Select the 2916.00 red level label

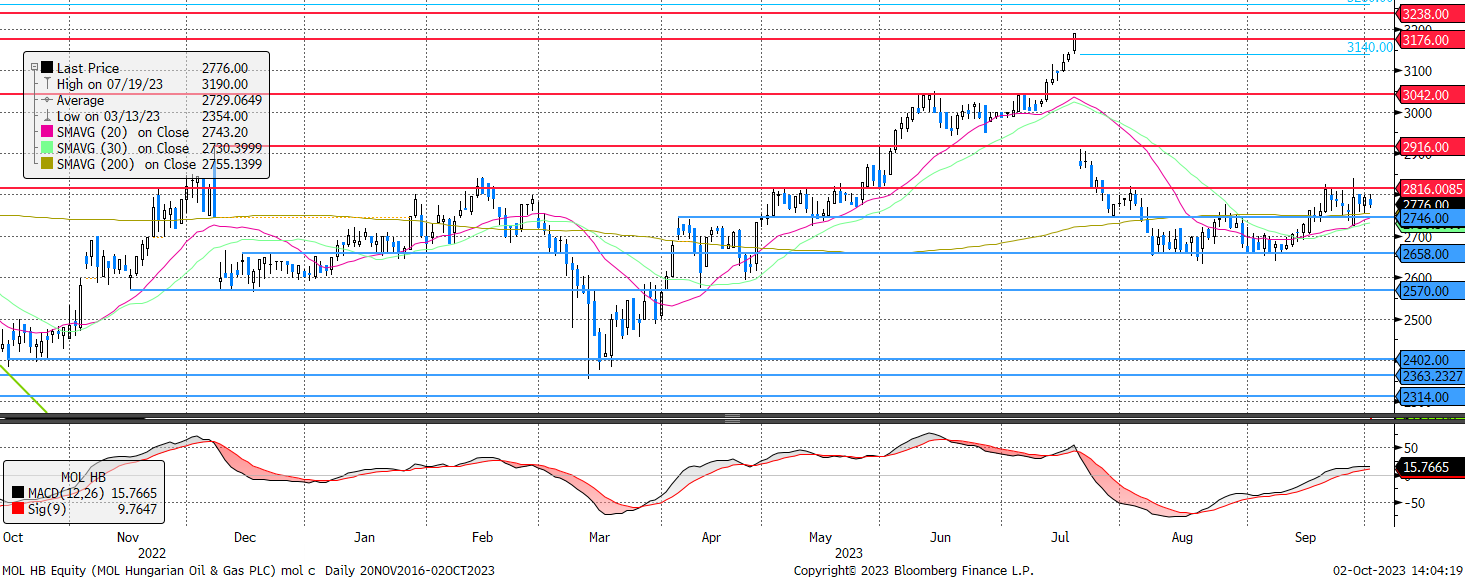[1427, 147]
